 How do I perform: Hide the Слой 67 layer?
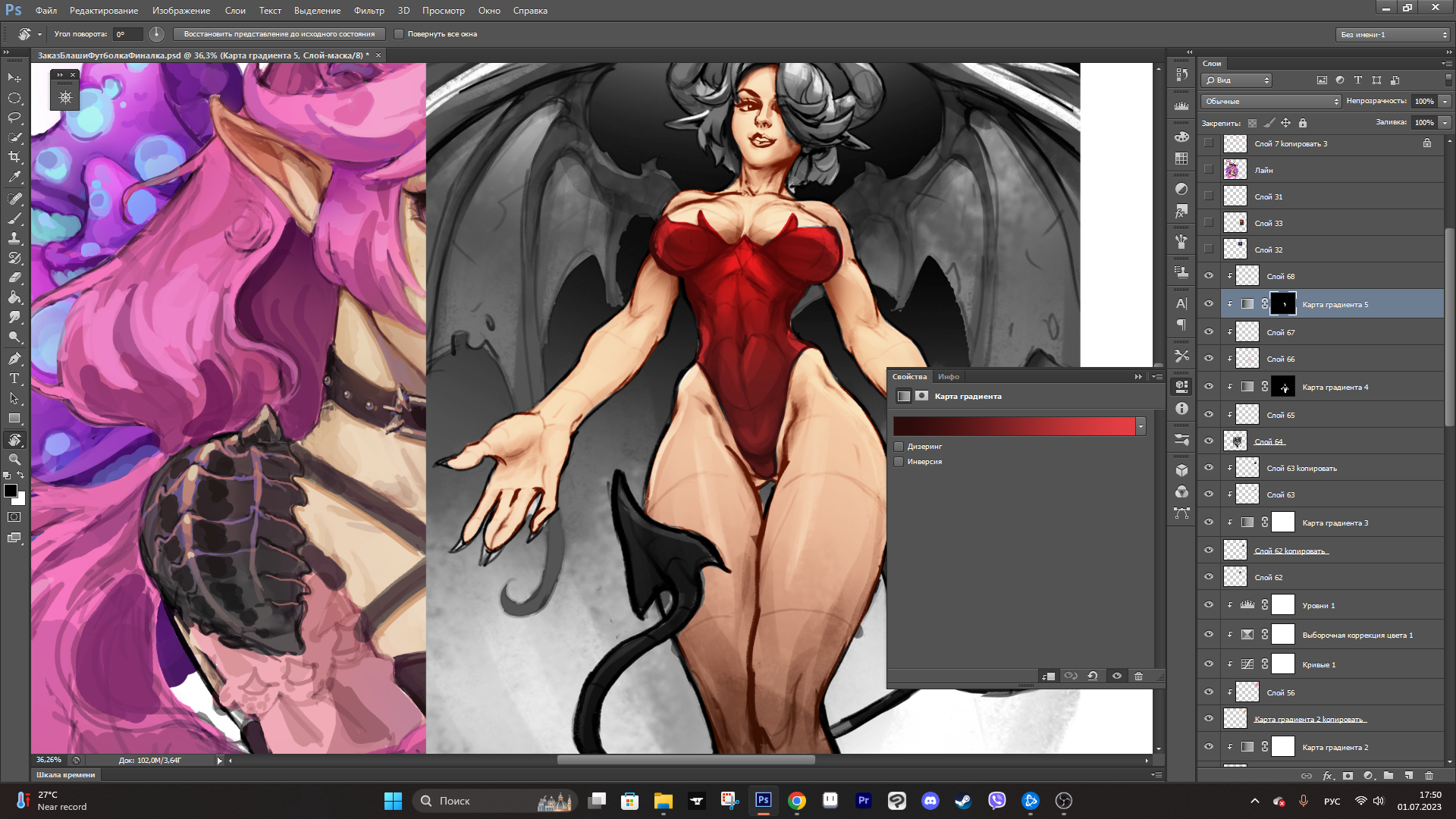[1209, 332]
